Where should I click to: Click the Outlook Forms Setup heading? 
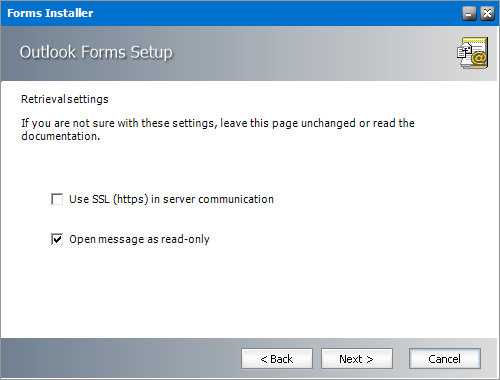96,52
